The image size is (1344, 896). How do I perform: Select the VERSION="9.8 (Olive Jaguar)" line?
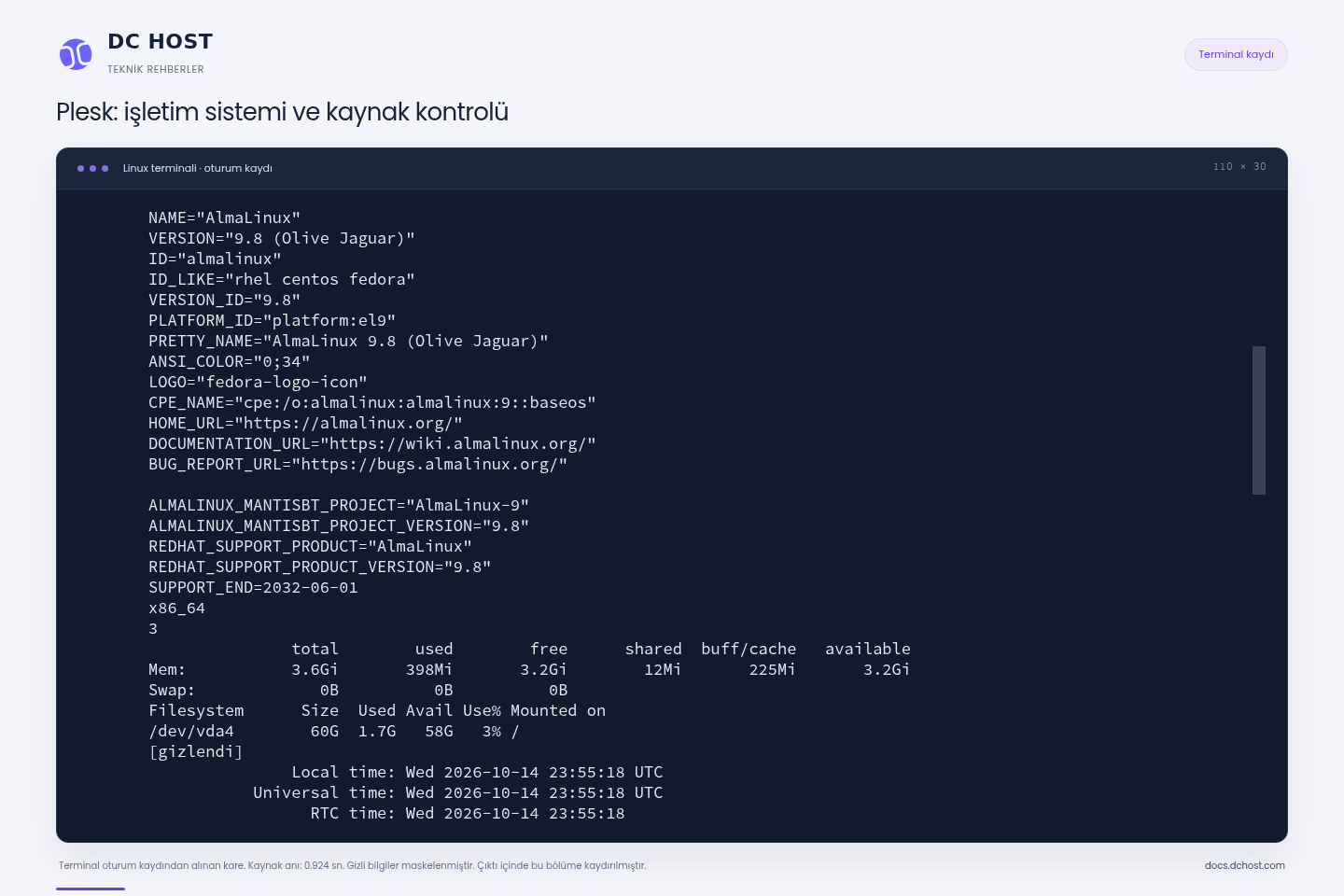pyautogui.click(x=282, y=238)
